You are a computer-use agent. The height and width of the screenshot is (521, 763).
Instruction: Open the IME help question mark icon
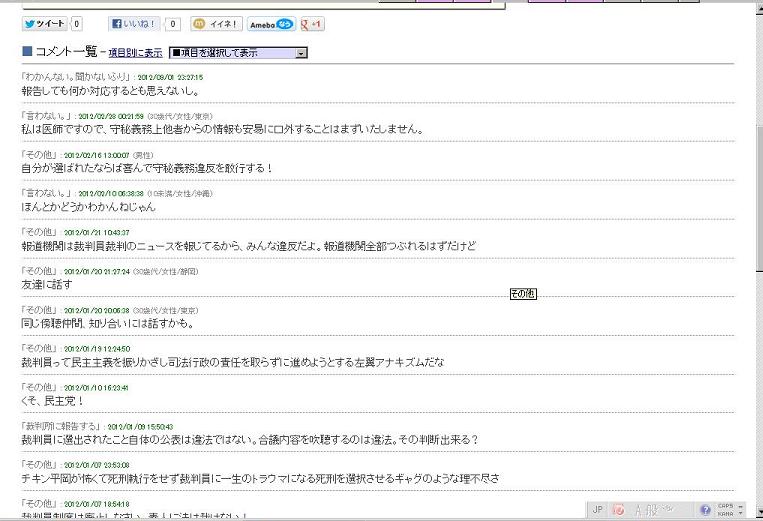(x=705, y=510)
